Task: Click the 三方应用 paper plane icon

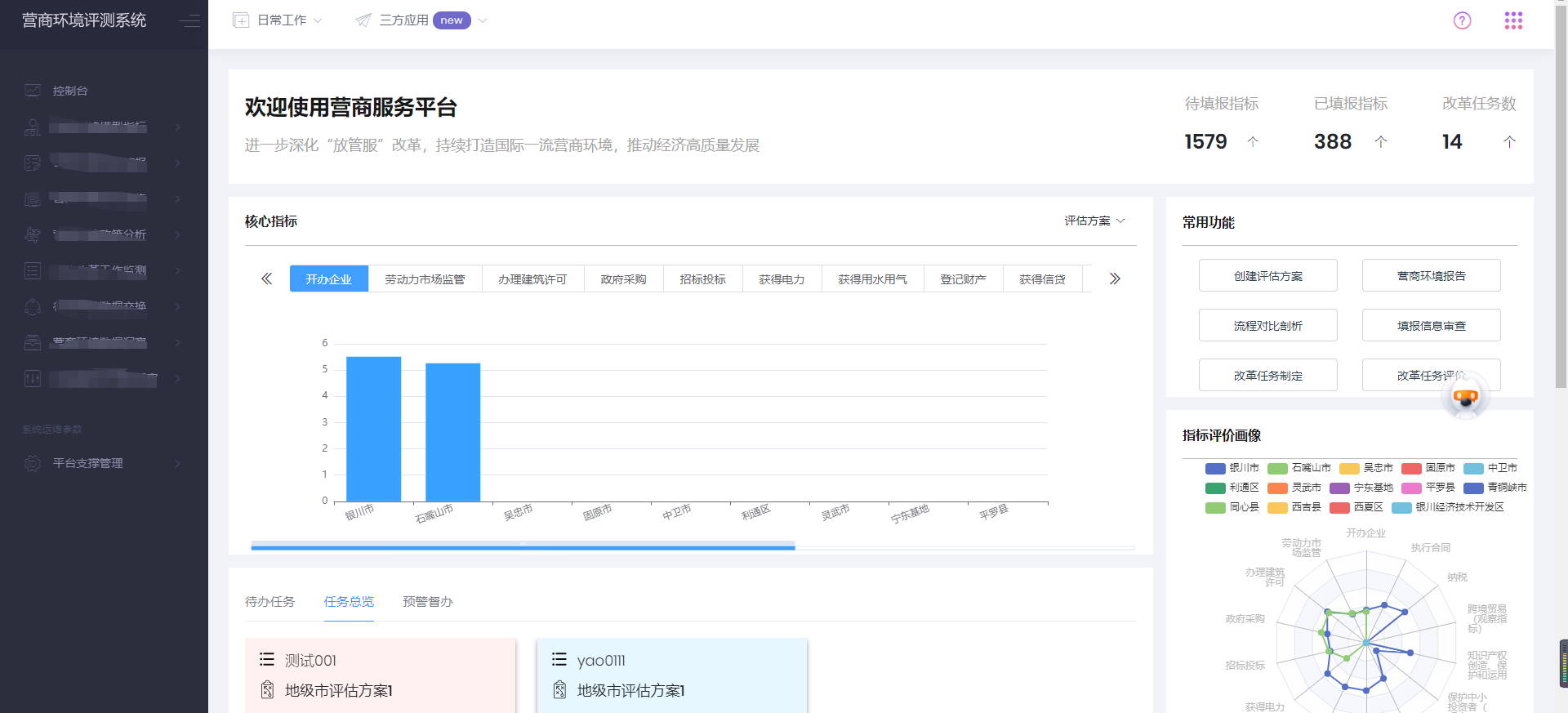Action: (363, 20)
